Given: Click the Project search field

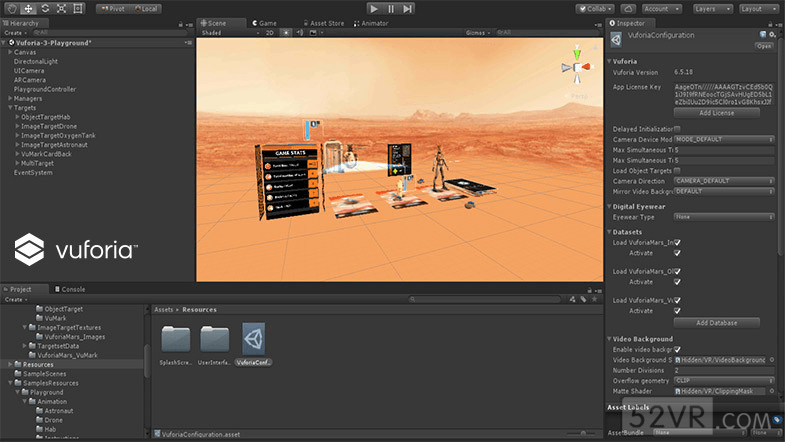Looking at the screenshot, I should point(484,299).
